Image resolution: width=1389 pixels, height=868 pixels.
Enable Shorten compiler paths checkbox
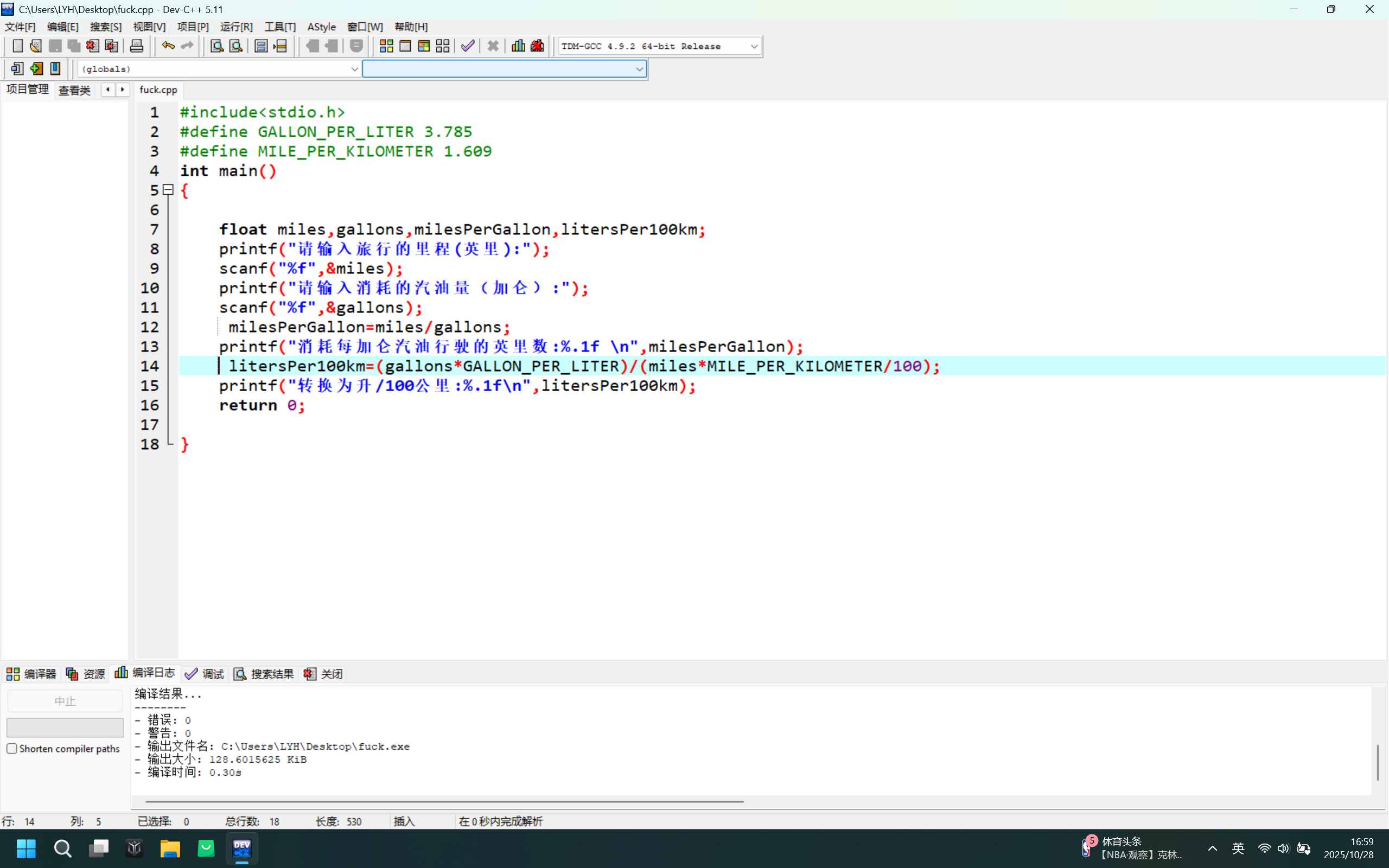click(12, 749)
